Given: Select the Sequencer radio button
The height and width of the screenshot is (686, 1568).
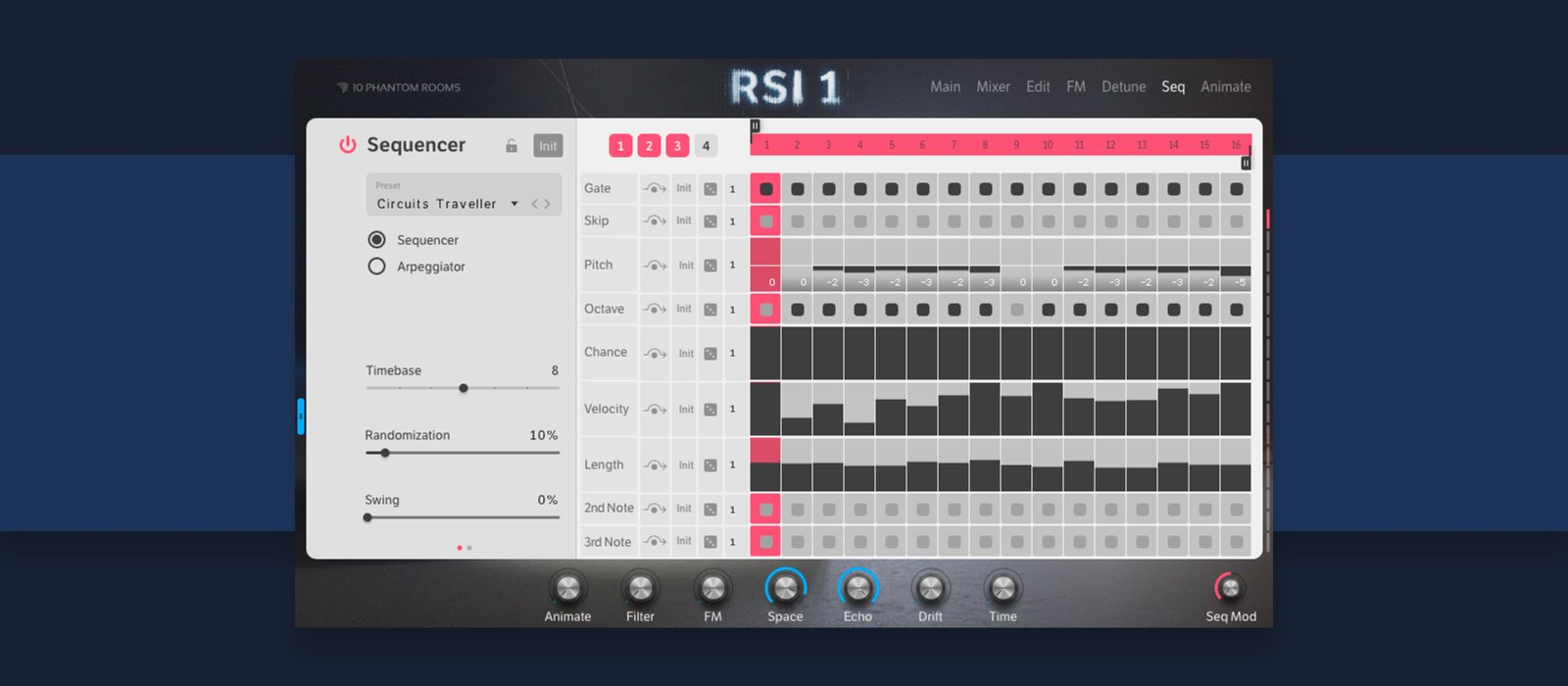Looking at the screenshot, I should pos(376,240).
